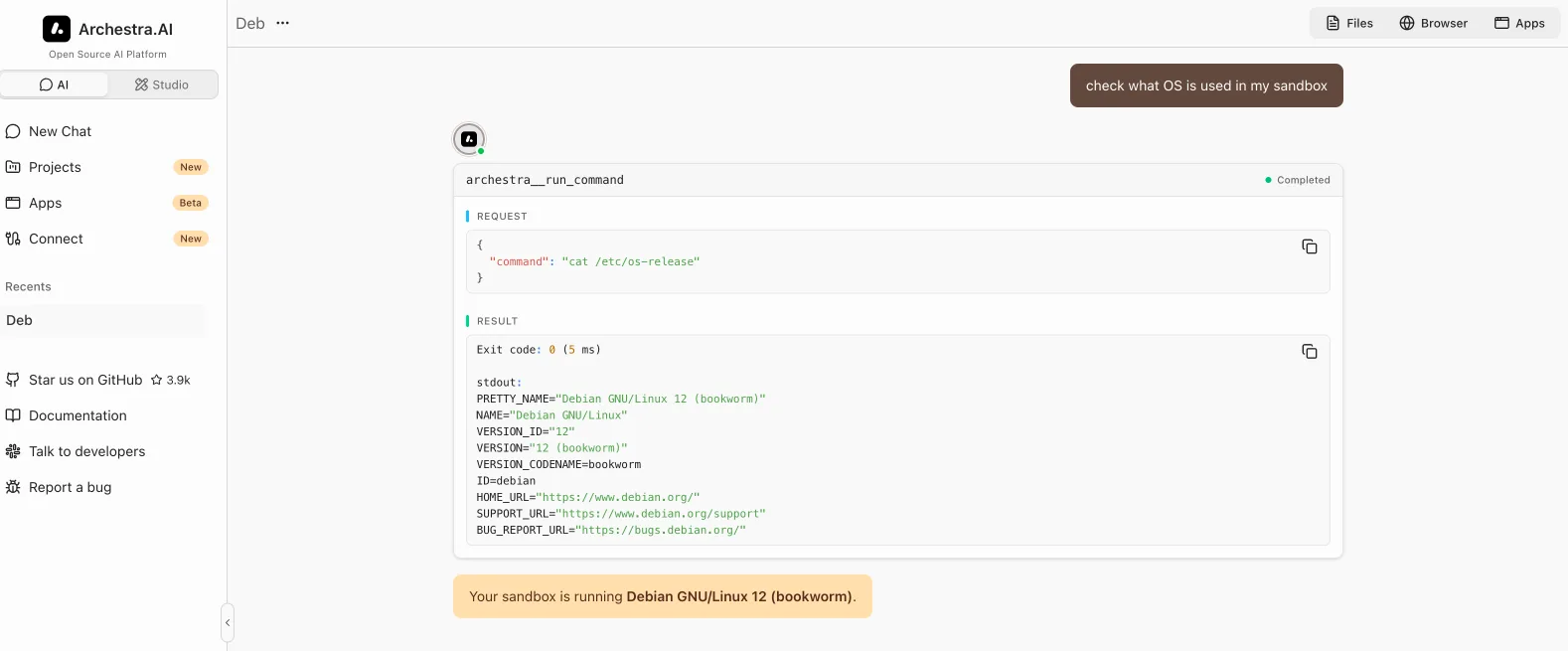Click the RESULT section label

(x=497, y=321)
